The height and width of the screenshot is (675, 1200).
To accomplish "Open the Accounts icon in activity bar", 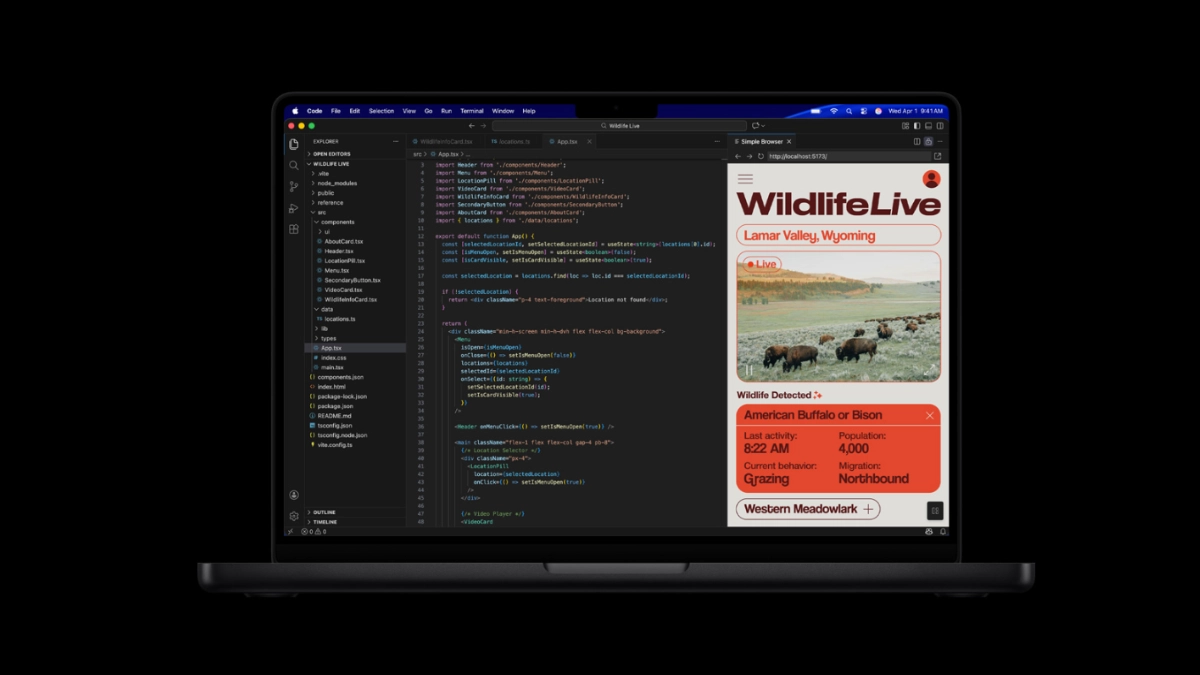I will coord(294,495).
